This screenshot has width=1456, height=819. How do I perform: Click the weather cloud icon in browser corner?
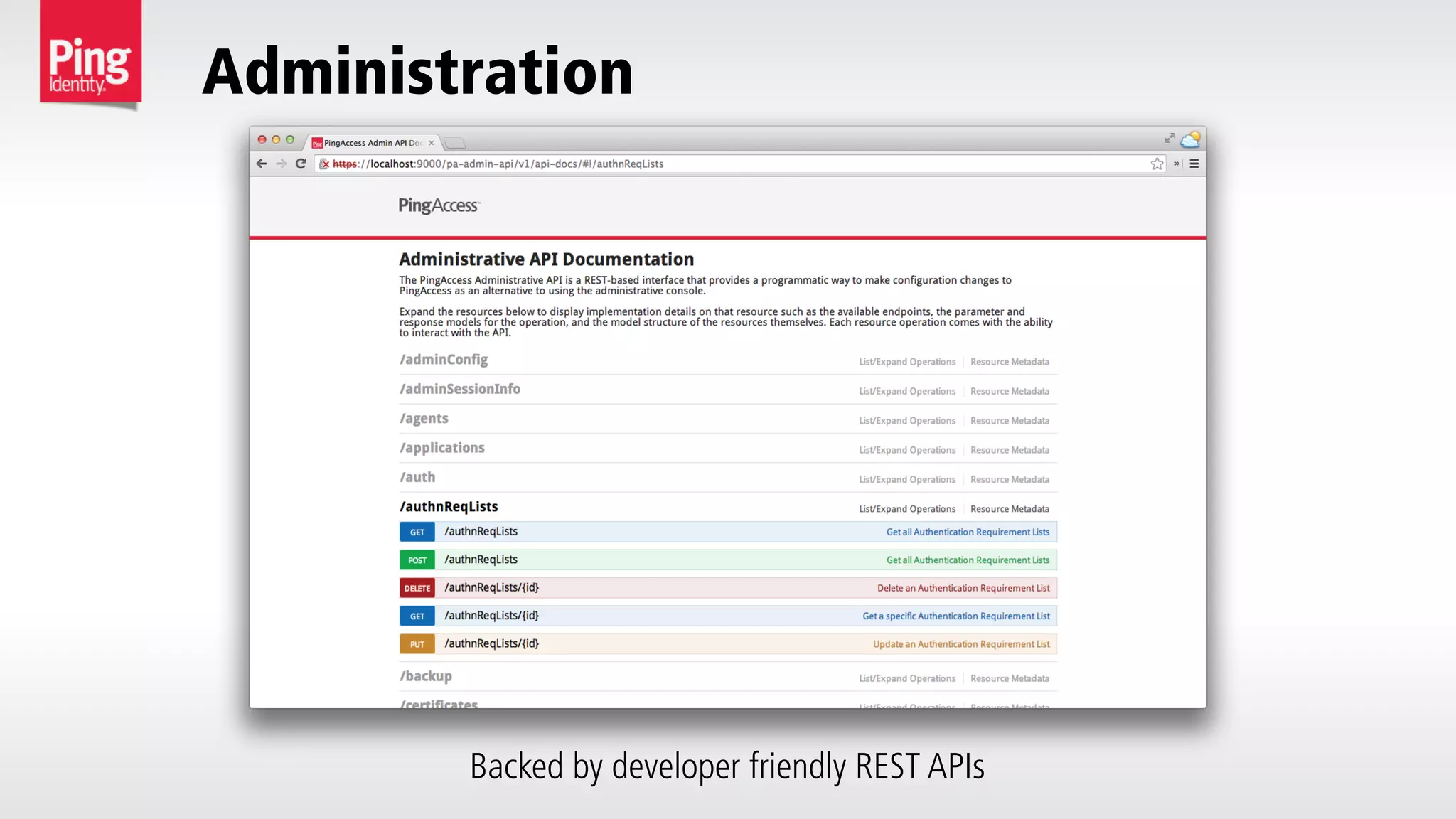(1191, 139)
